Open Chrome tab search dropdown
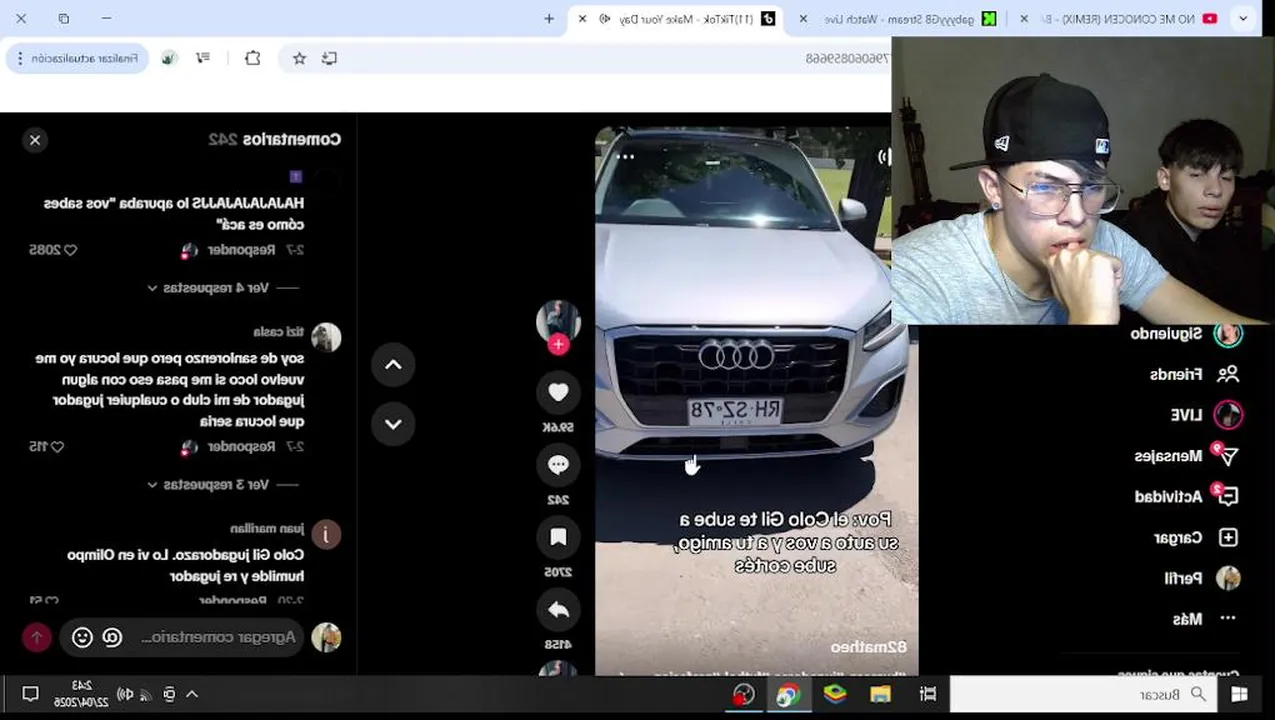 click(1243, 19)
